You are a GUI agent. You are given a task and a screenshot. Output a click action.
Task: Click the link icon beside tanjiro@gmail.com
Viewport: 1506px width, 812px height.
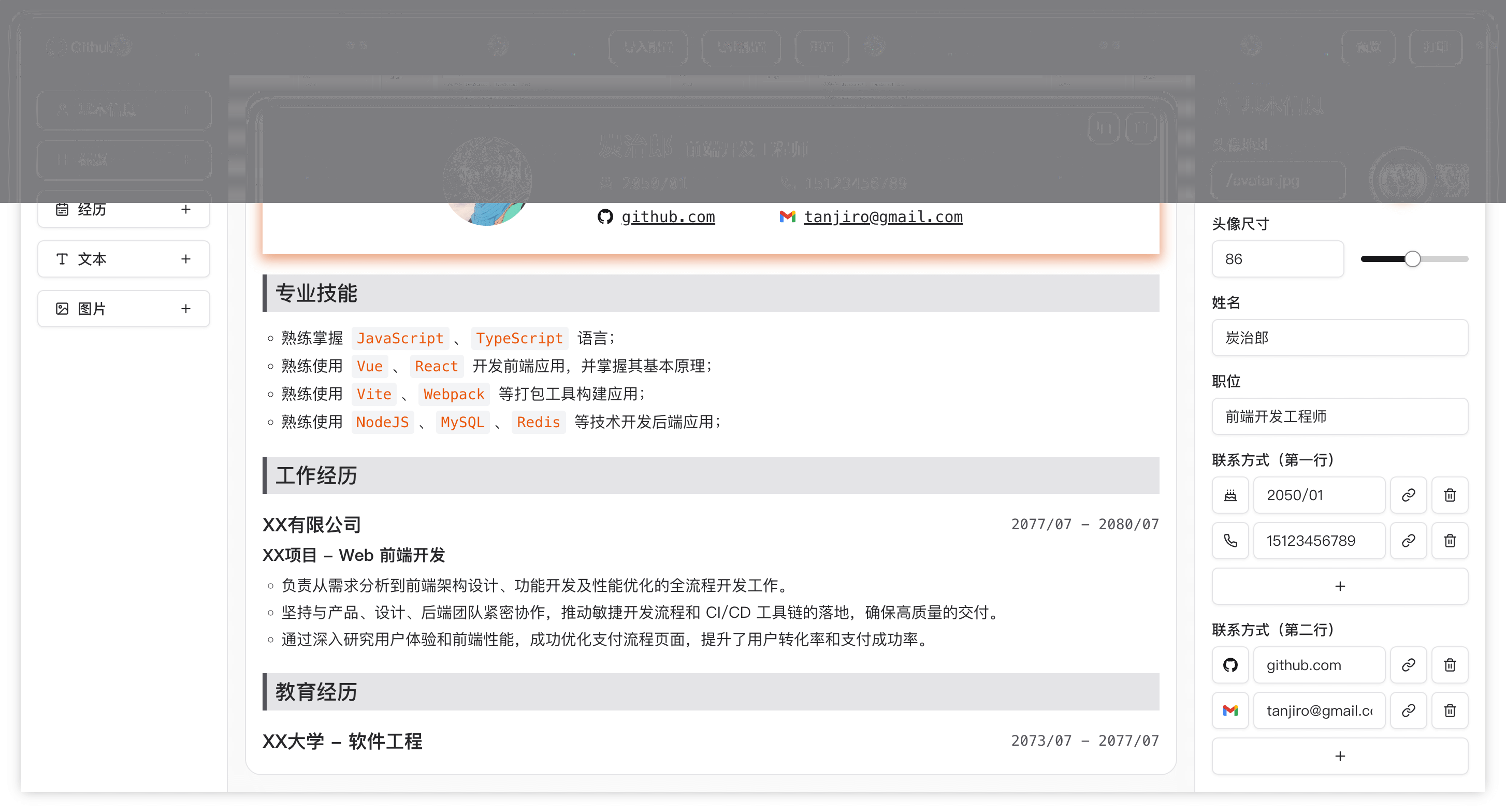(x=1408, y=711)
